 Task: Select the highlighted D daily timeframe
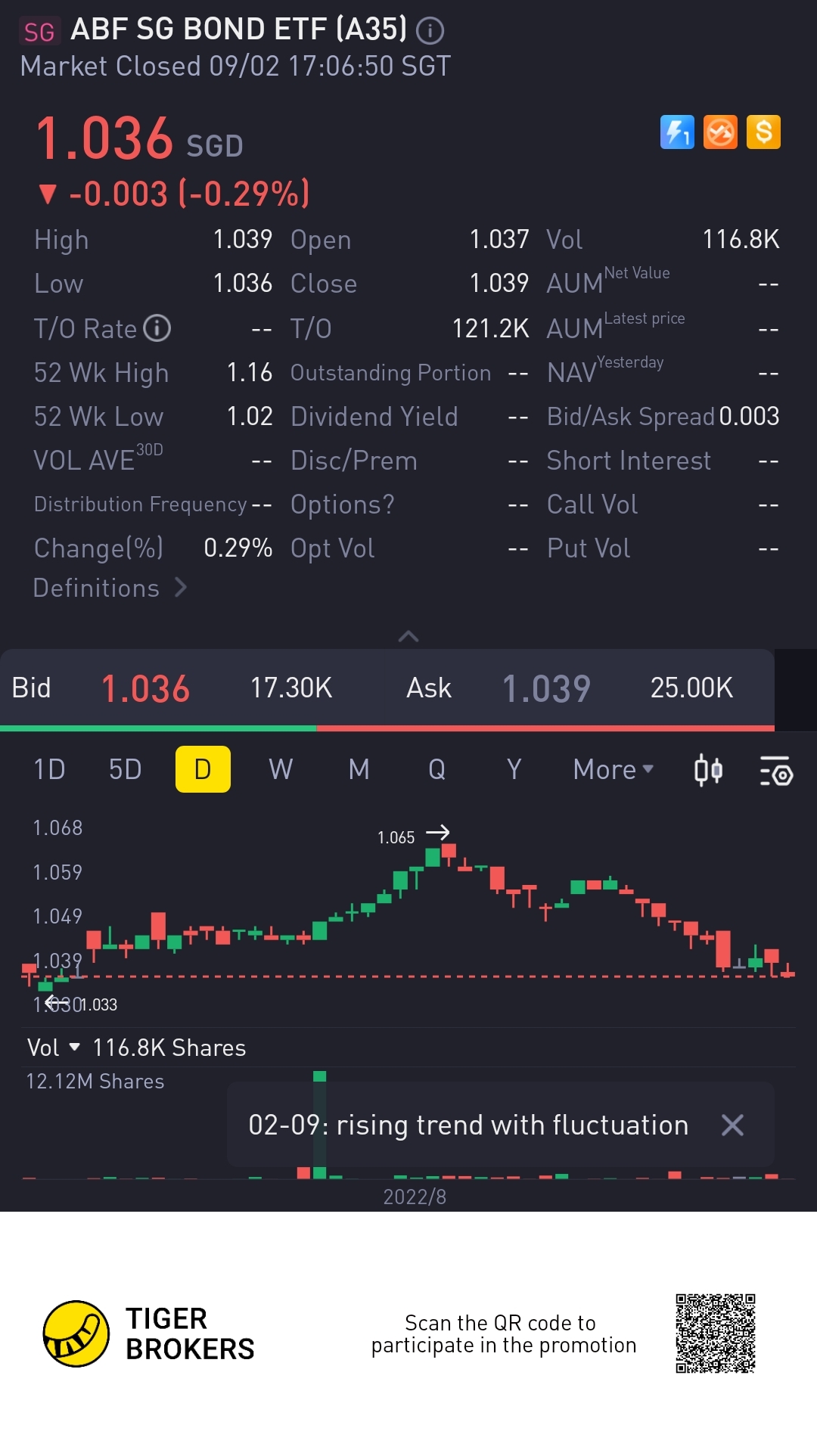click(x=203, y=770)
